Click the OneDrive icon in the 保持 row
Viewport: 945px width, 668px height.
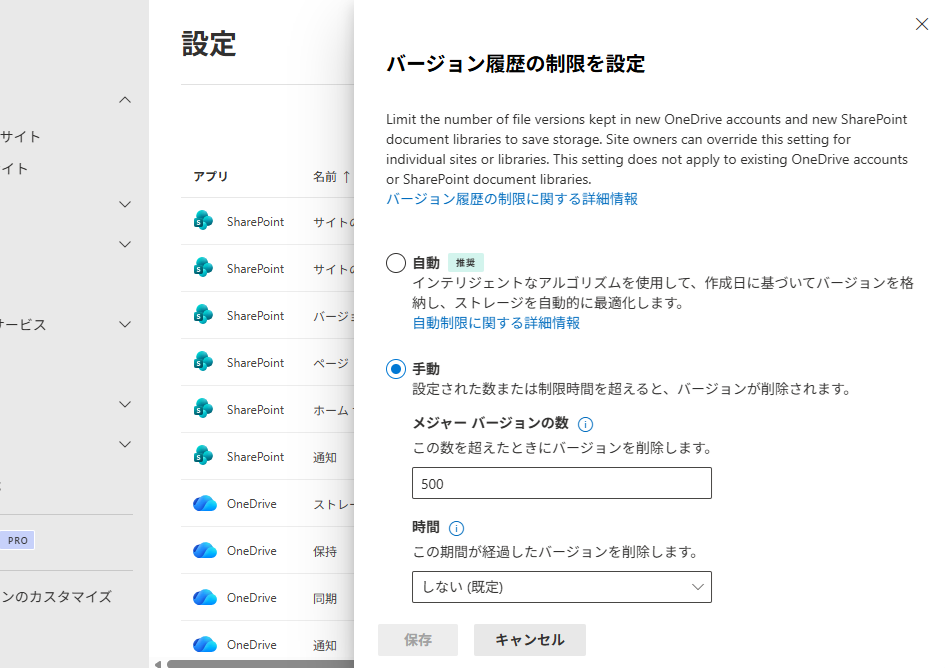point(204,551)
